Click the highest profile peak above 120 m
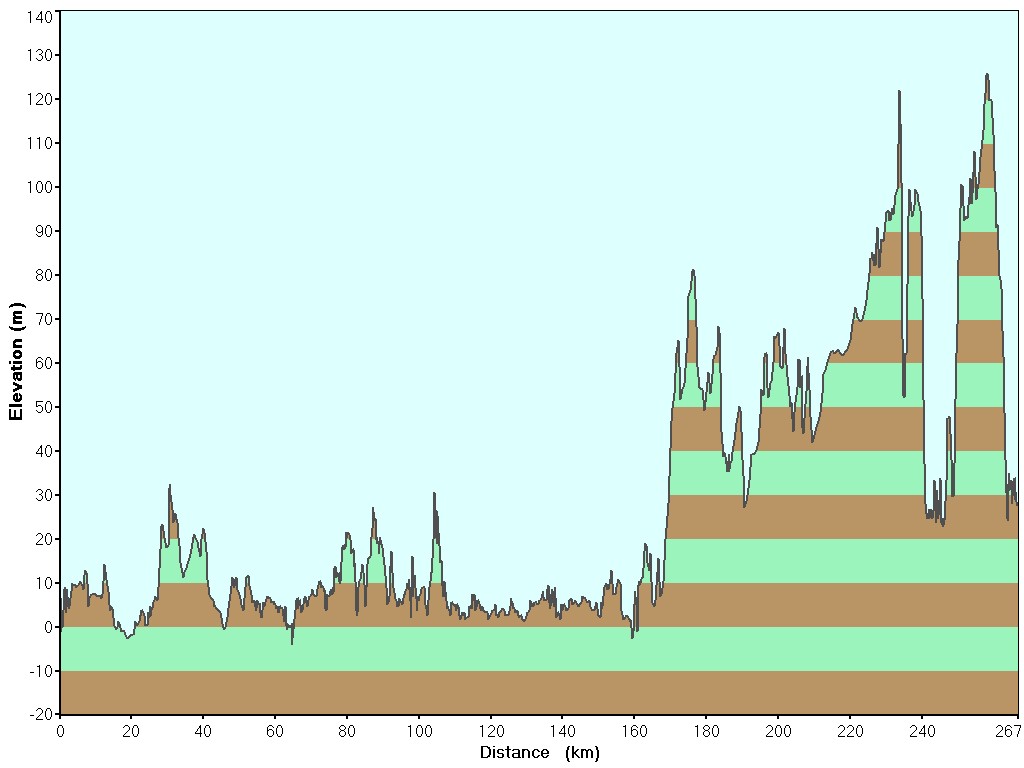The height and width of the screenshot is (768, 1024). (987, 76)
